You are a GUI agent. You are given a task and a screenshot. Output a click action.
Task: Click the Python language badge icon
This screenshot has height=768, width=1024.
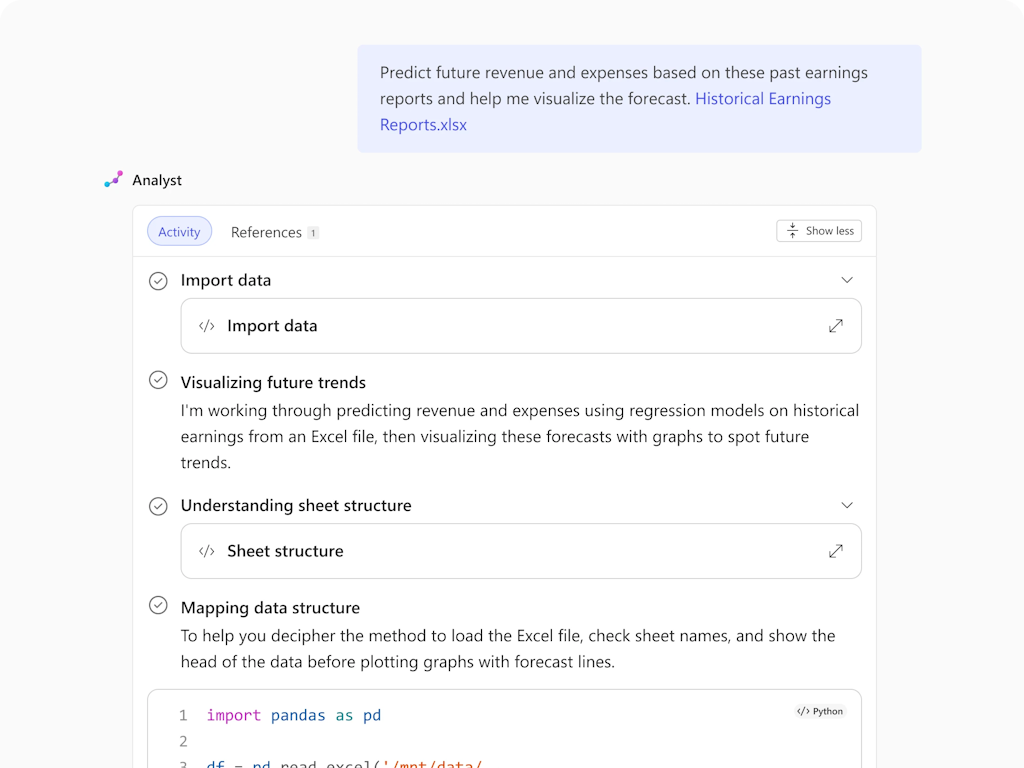803,711
